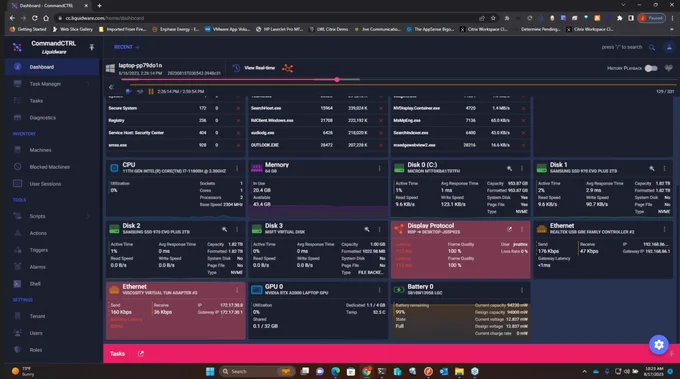Kill MsMpEng.exe with its red X

pyautogui.click(x=523, y=121)
